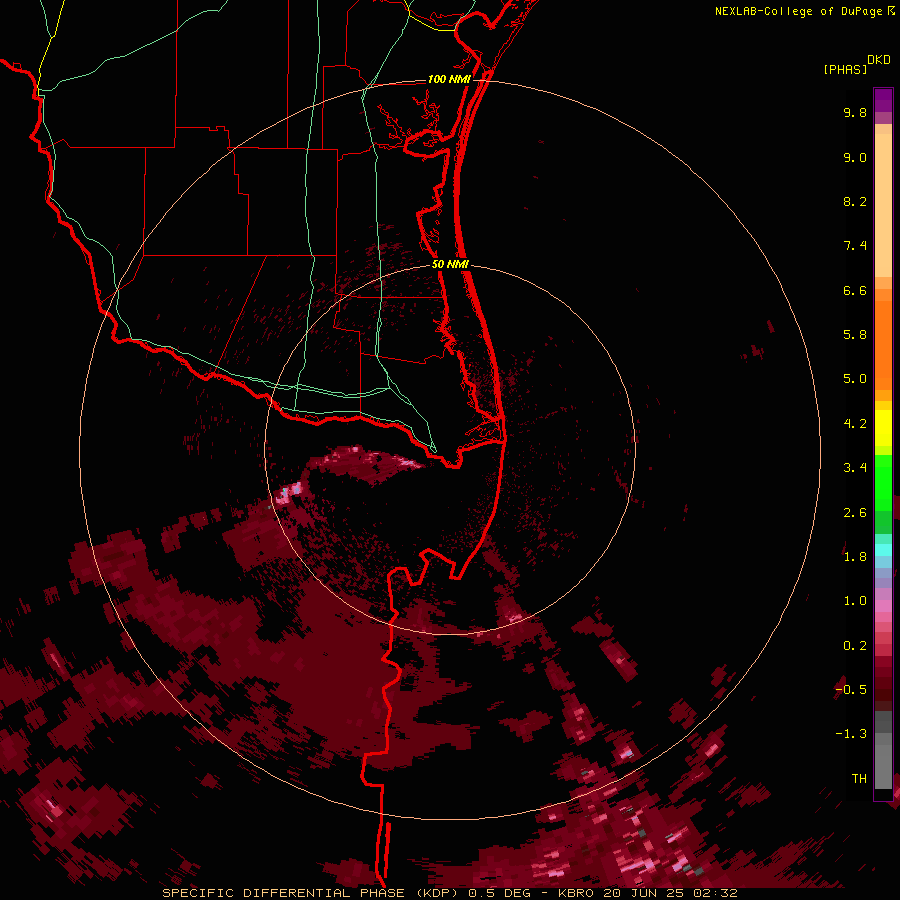Click the 9.8 value on the color scale
Screen dimensions: 900x900
pyautogui.click(x=855, y=112)
